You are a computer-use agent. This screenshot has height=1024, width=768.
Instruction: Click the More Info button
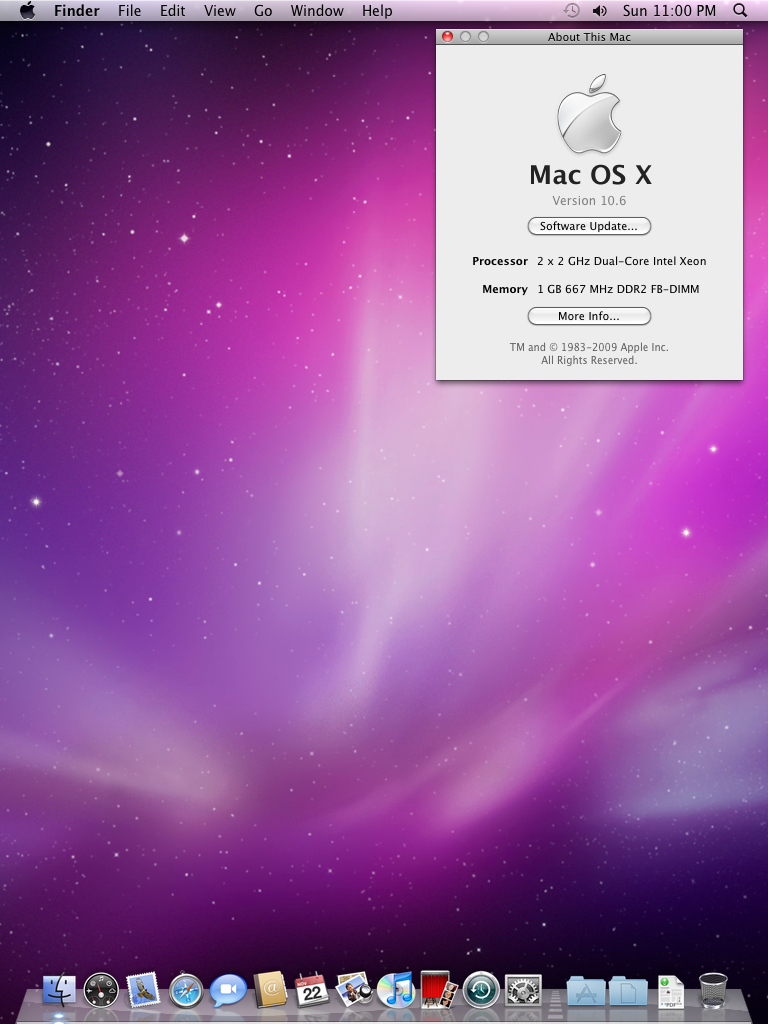[589, 316]
